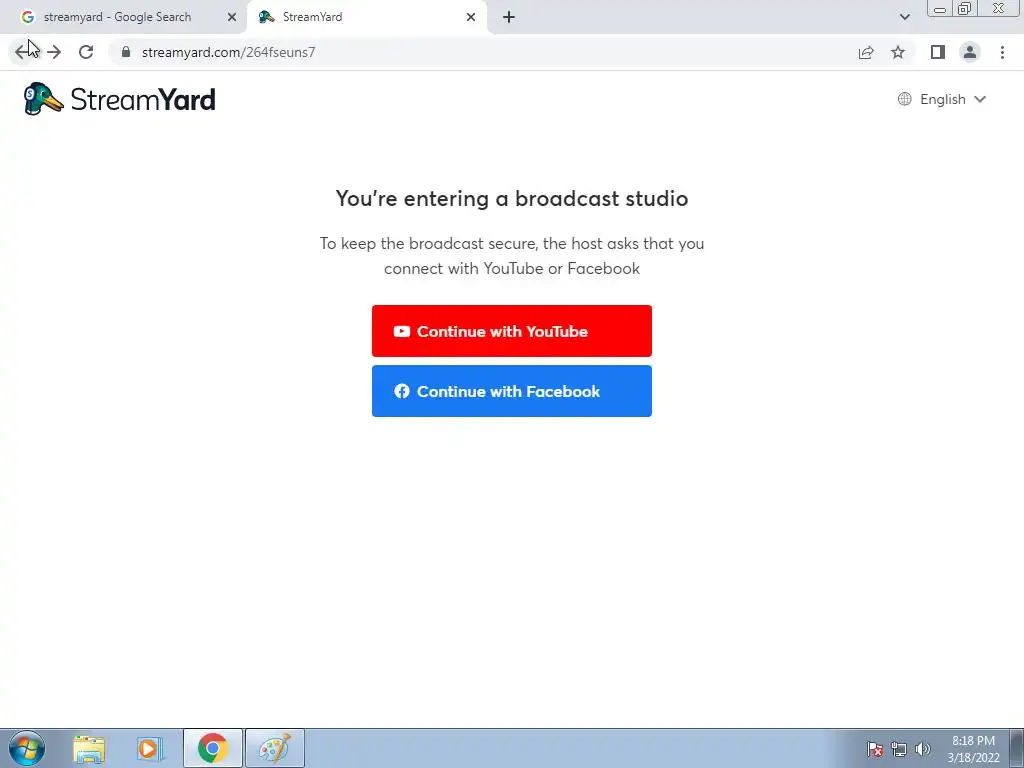Restore down the Chrome window

click(965, 8)
